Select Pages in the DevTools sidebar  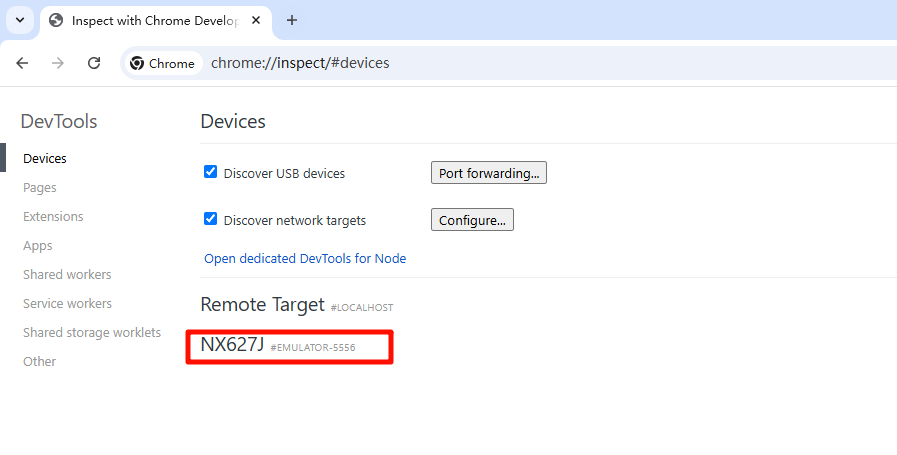pyautogui.click(x=40, y=187)
